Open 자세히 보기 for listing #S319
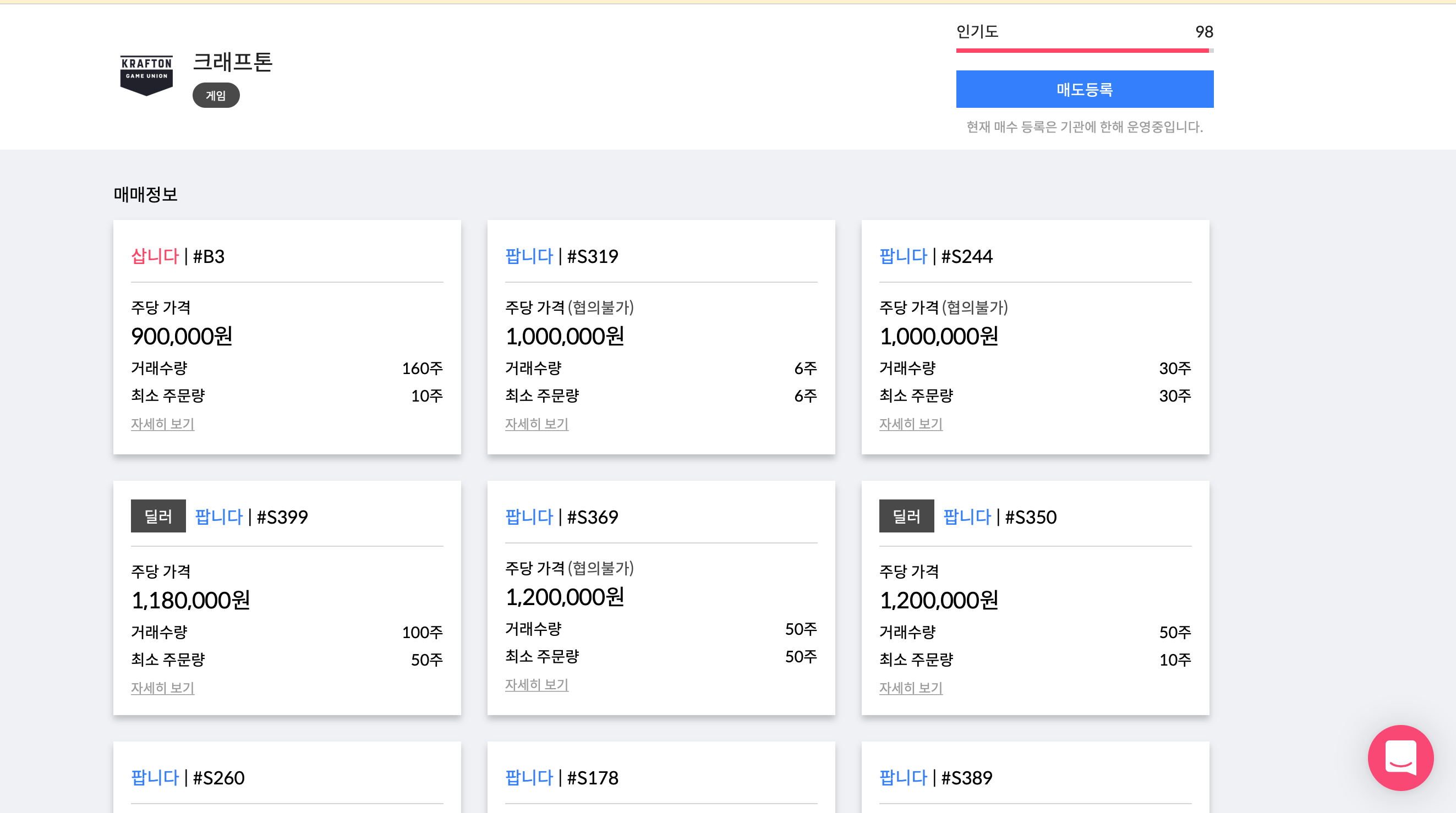 (x=537, y=424)
